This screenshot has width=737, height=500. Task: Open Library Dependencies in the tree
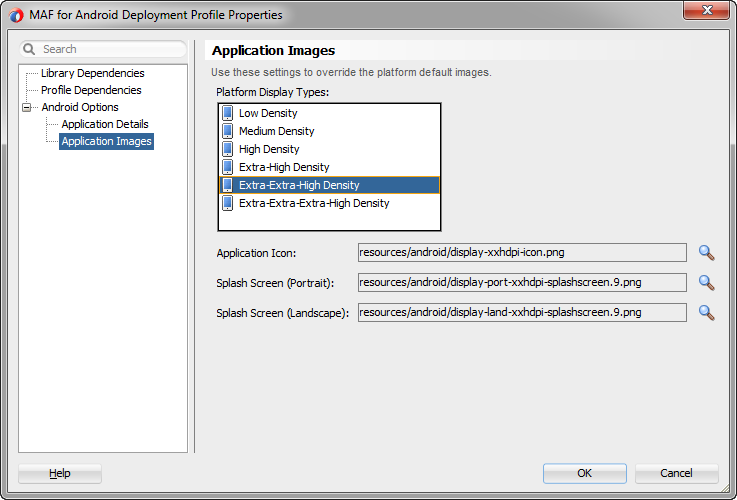pos(93,73)
